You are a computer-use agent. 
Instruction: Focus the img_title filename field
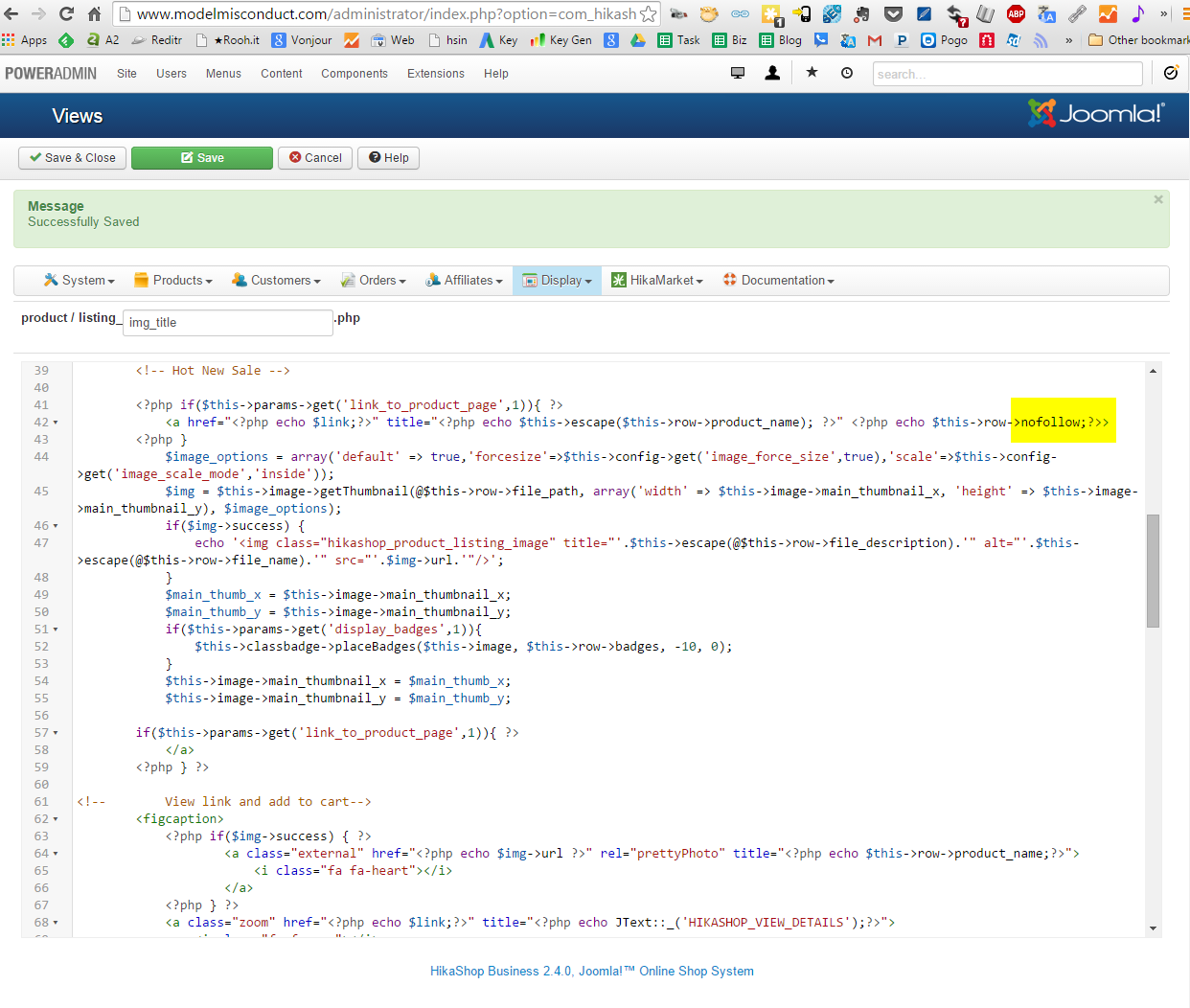click(228, 323)
